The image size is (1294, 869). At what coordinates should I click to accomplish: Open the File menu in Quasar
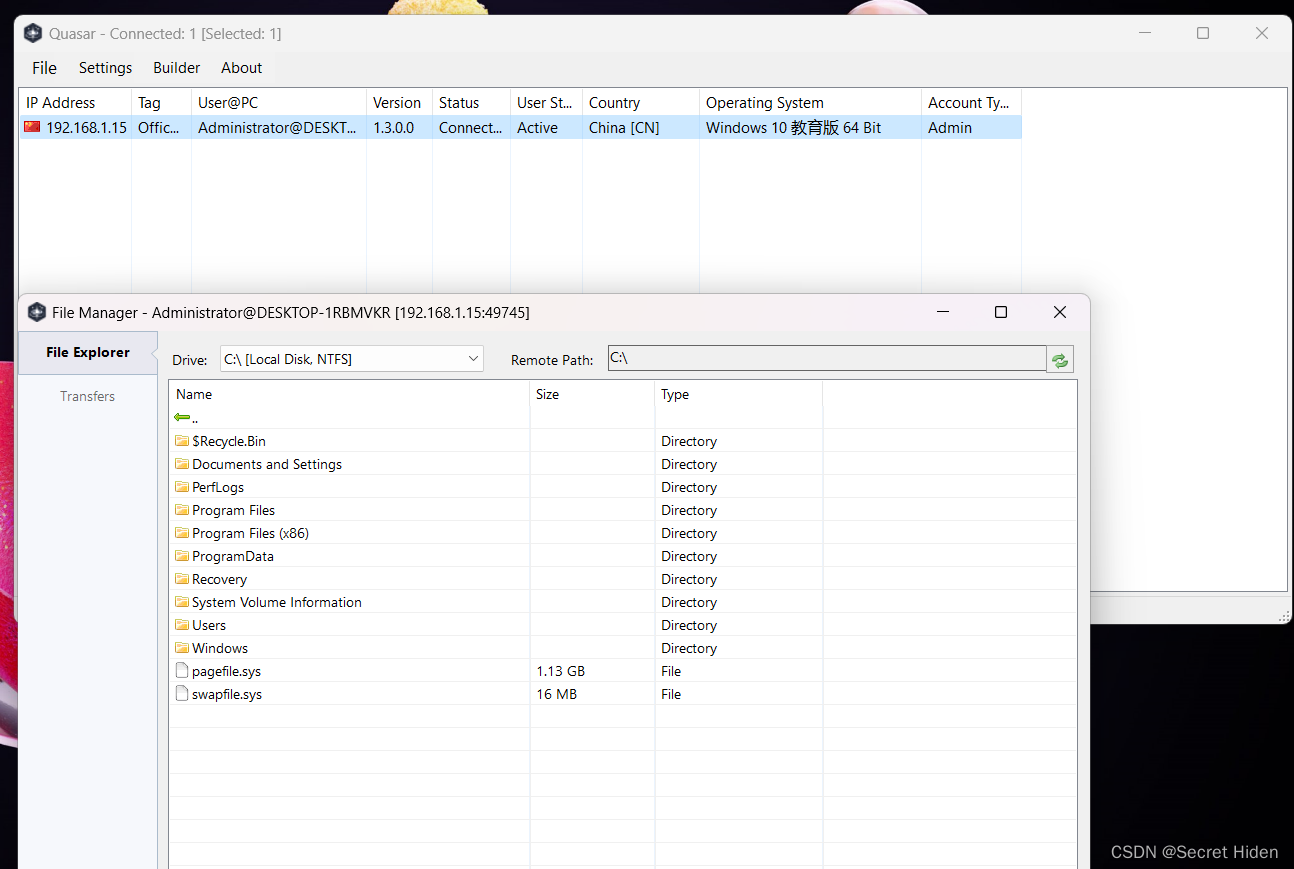click(44, 68)
